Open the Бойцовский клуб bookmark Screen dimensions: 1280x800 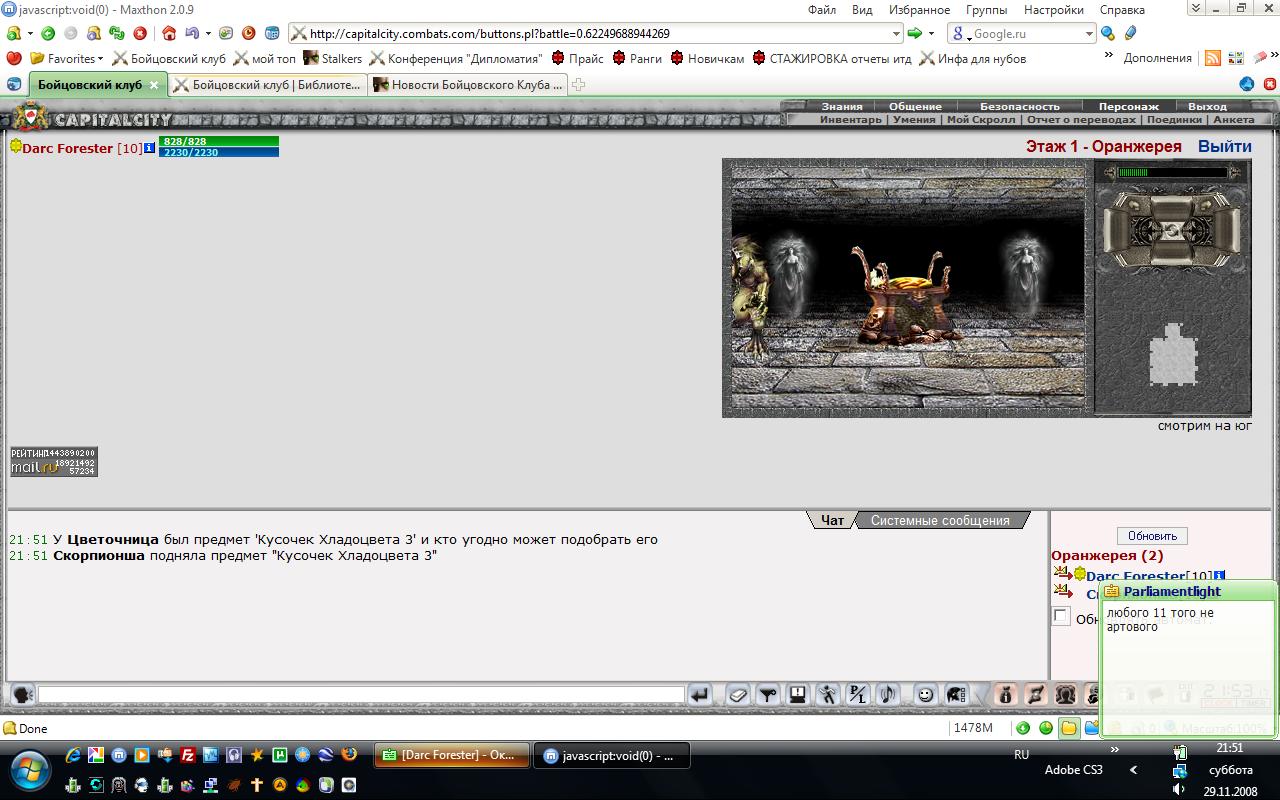pos(169,58)
